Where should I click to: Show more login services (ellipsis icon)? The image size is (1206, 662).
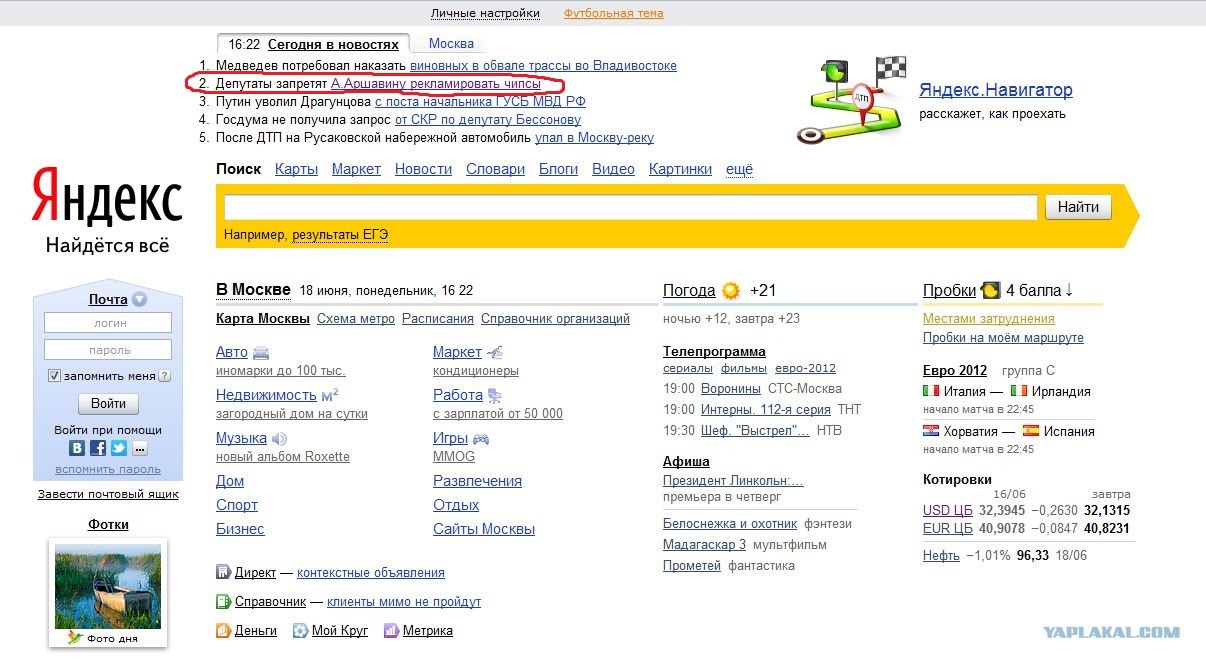coord(140,448)
